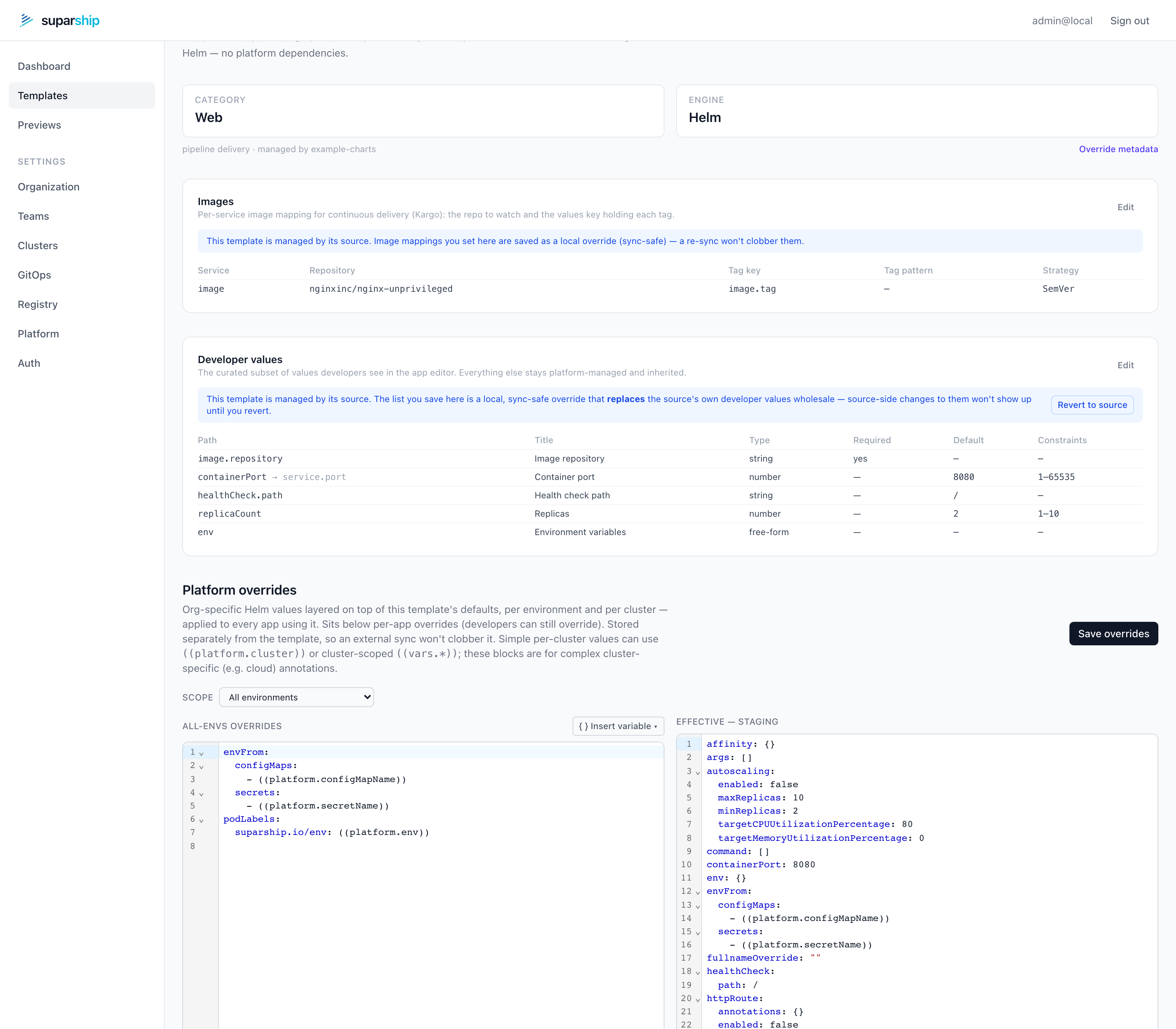The height and width of the screenshot is (1029, 1176).
Task: Click containerPort path row
Action: click(670, 477)
